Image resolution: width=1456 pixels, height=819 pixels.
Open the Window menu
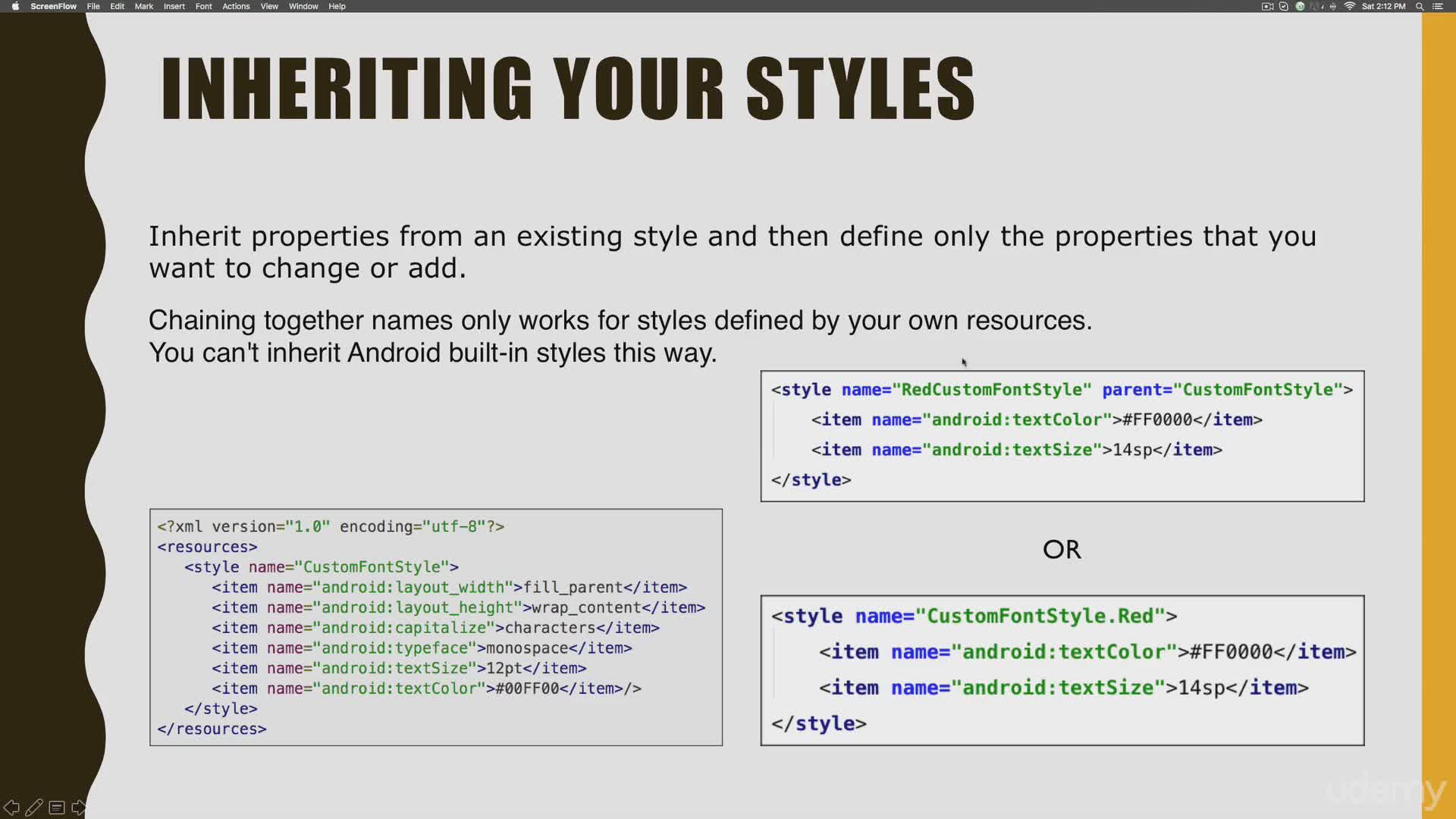(303, 6)
